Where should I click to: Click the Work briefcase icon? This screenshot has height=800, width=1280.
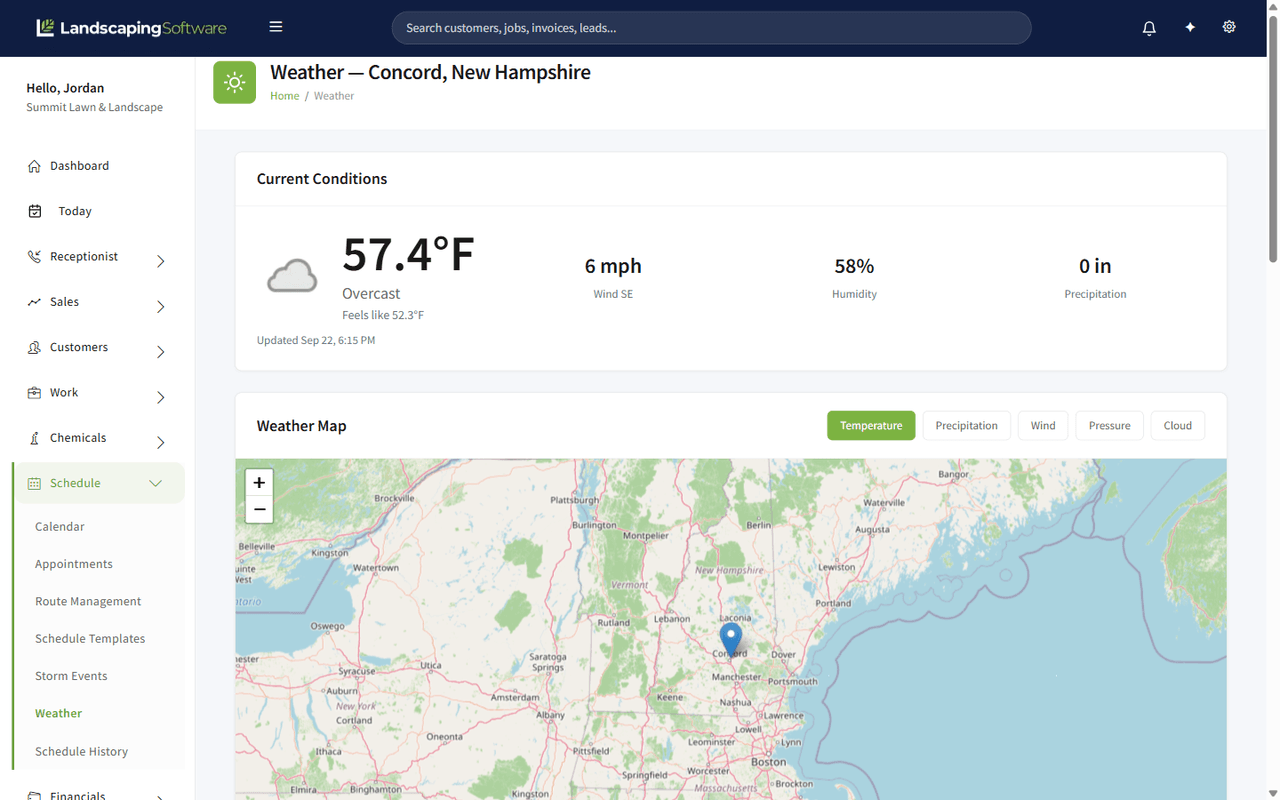pyautogui.click(x=34, y=393)
